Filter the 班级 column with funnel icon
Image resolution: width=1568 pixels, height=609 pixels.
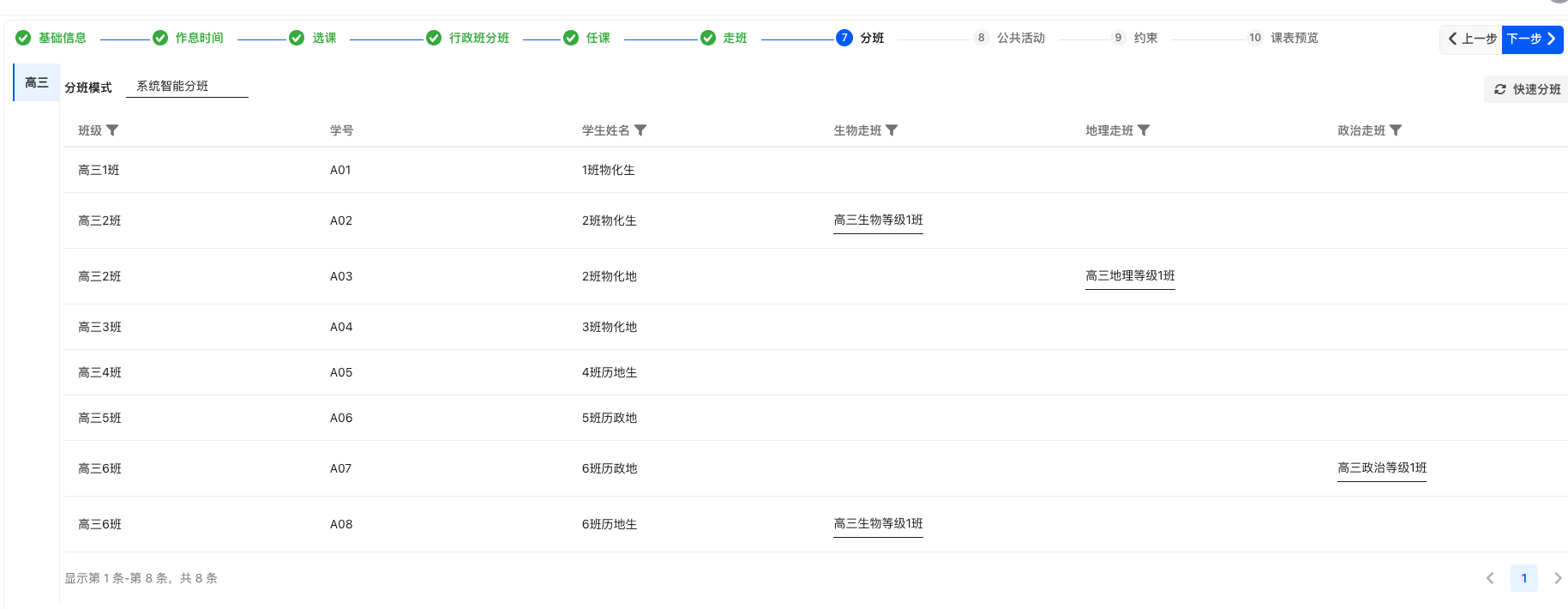(x=112, y=130)
